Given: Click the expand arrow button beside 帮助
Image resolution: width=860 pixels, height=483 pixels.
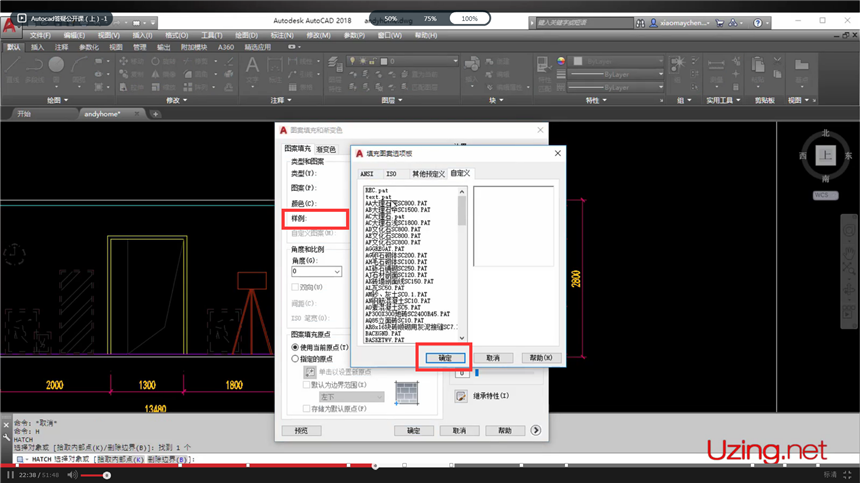Looking at the screenshot, I should pyautogui.click(x=536, y=430).
